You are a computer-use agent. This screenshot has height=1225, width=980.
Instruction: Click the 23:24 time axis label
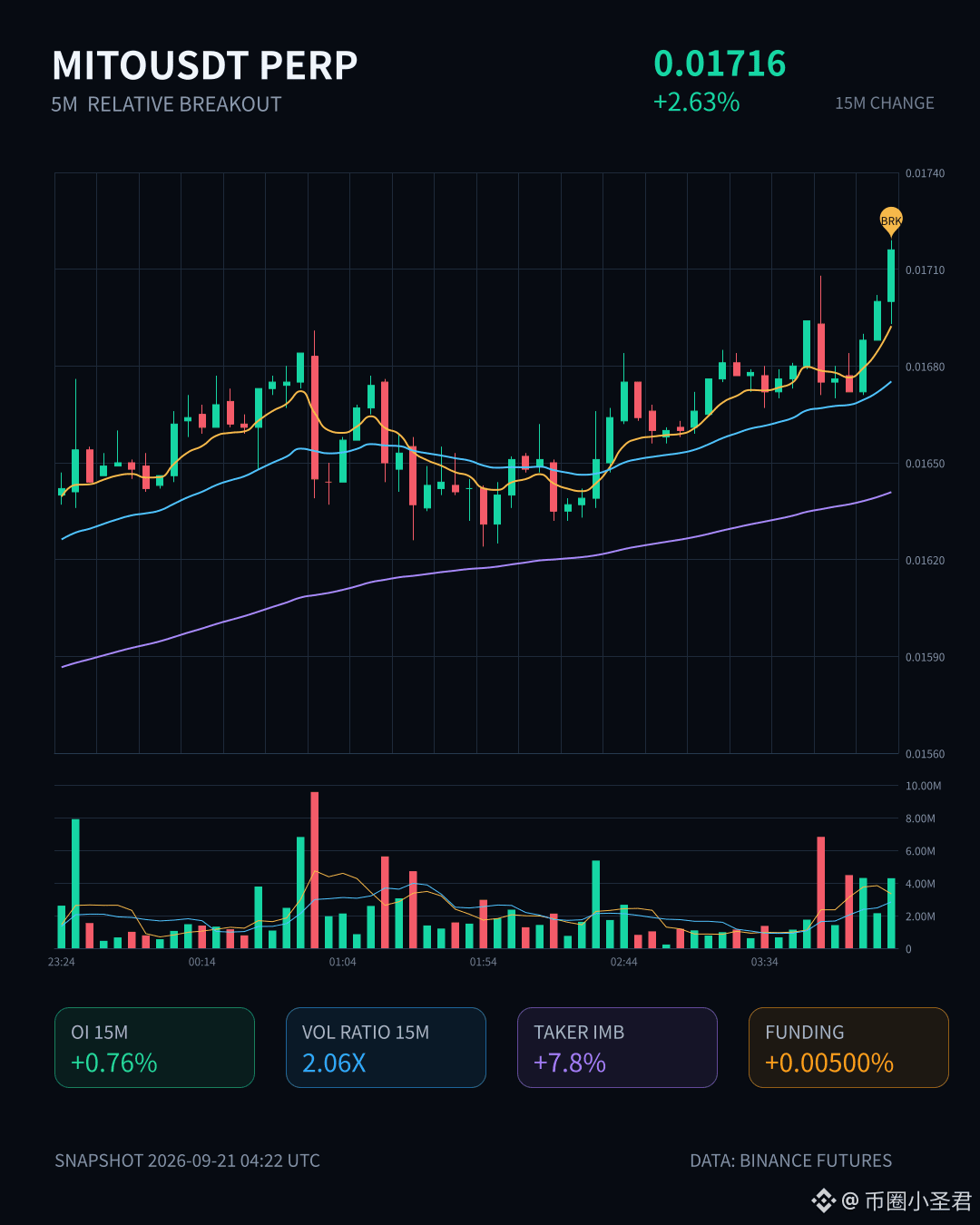(x=62, y=962)
